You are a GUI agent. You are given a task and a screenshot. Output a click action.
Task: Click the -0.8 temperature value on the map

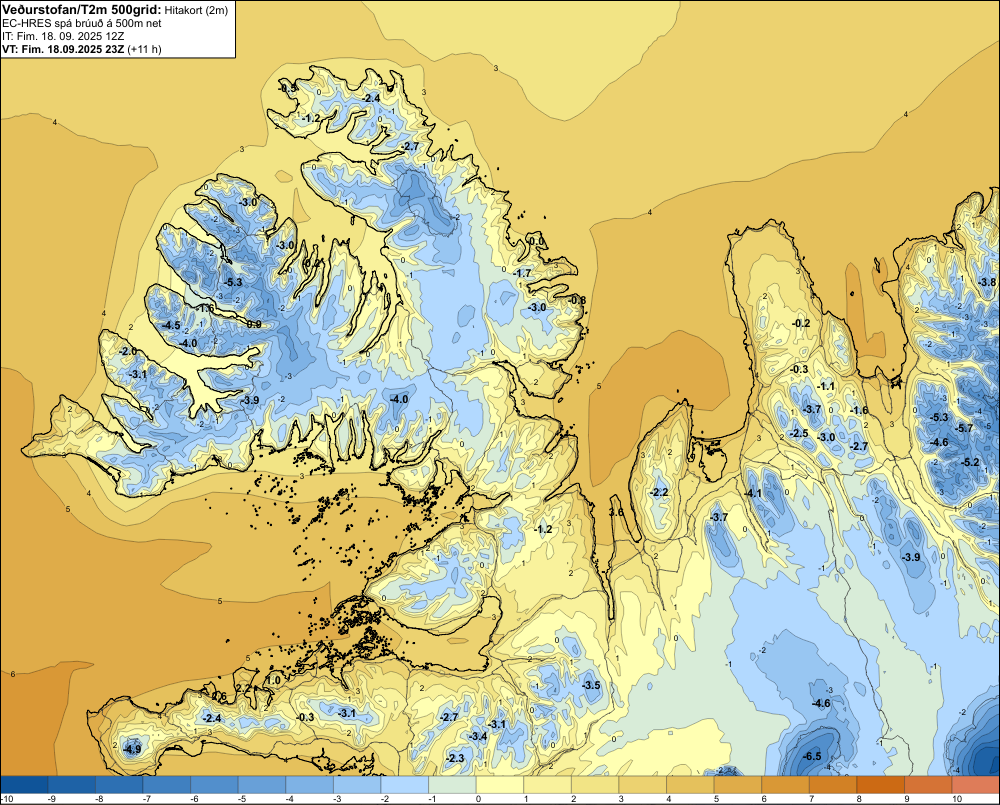578,300
